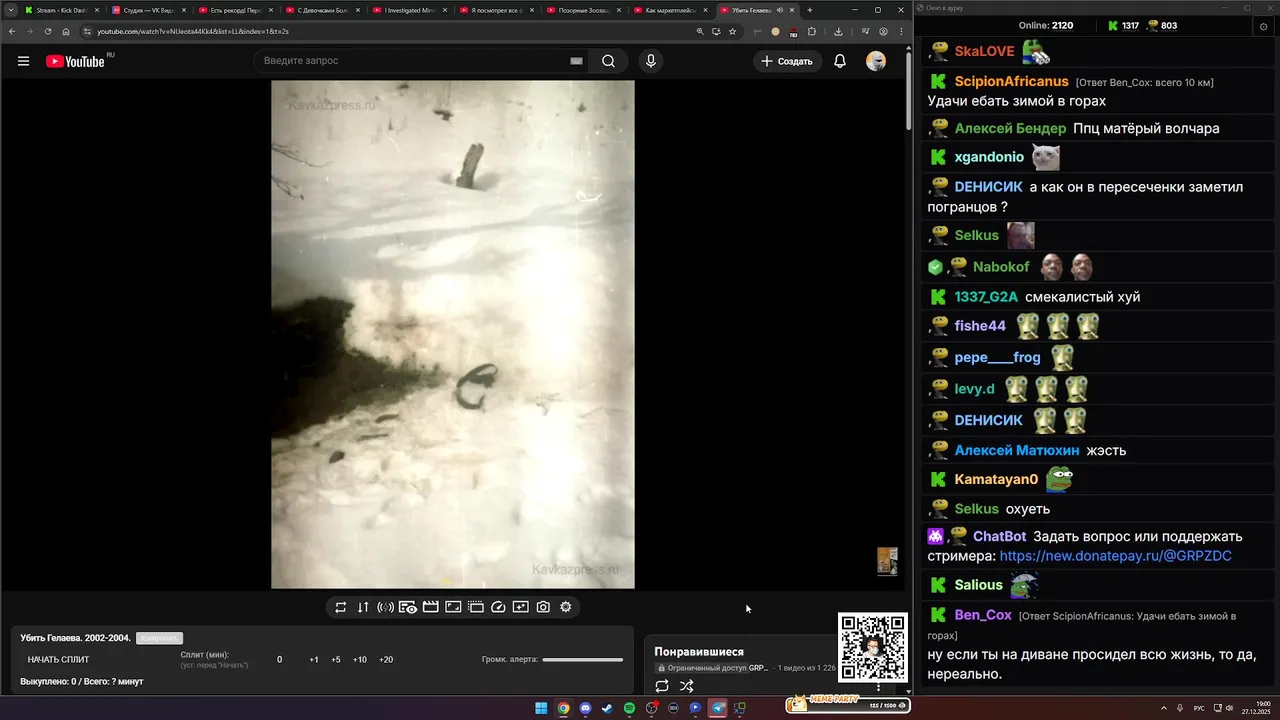Screen dimensions: 1280x720
Task: Click the Копировать button next to video title
Action: coord(159,638)
